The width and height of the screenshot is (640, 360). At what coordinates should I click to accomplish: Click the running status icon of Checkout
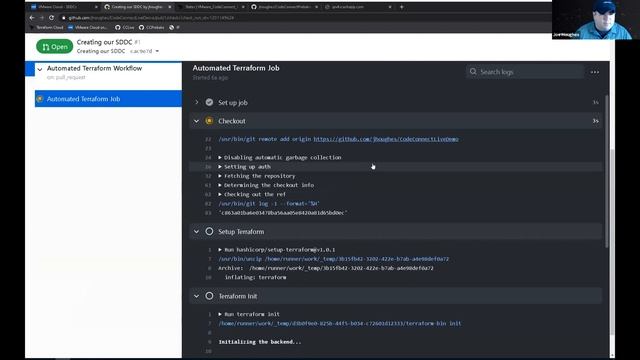click(209, 121)
